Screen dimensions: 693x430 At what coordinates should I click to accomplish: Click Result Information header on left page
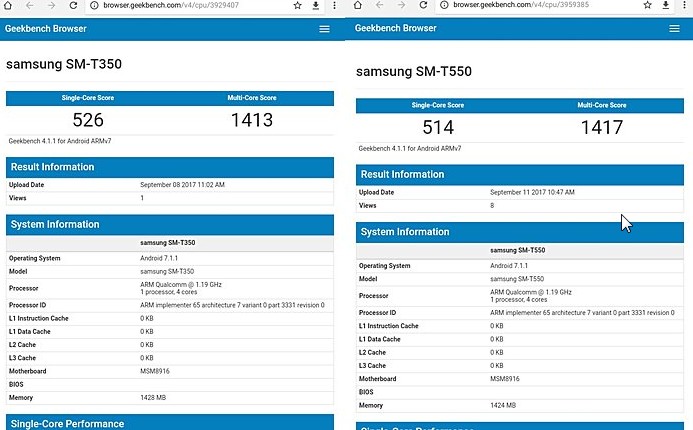click(x=170, y=167)
